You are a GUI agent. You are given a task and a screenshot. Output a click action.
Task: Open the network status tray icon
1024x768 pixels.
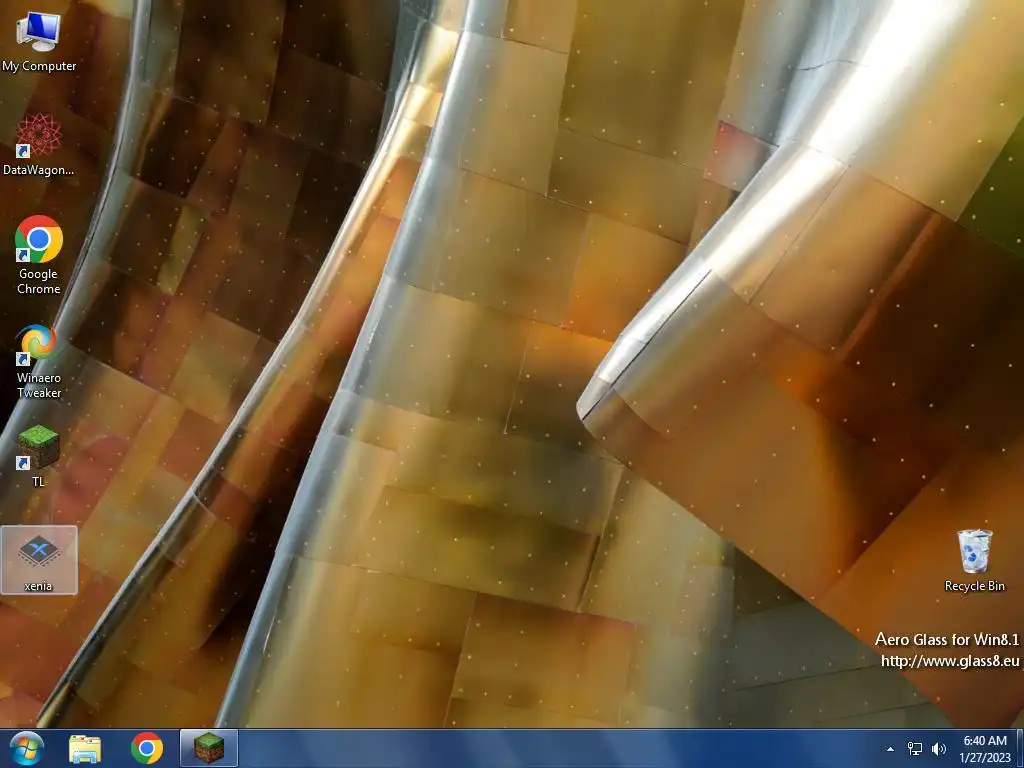point(915,749)
